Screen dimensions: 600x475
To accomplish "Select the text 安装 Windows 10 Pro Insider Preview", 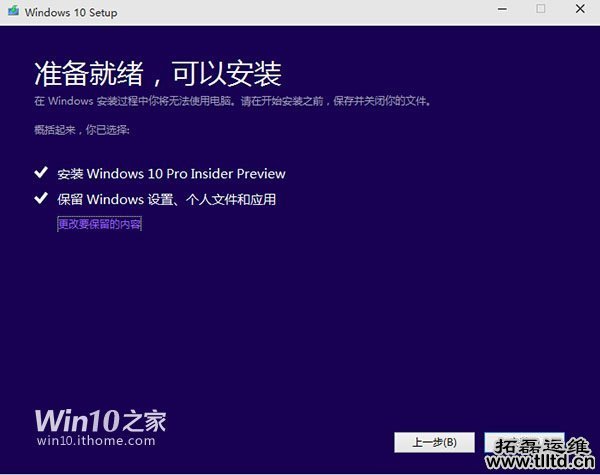I will pyautogui.click(x=171, y=174).
